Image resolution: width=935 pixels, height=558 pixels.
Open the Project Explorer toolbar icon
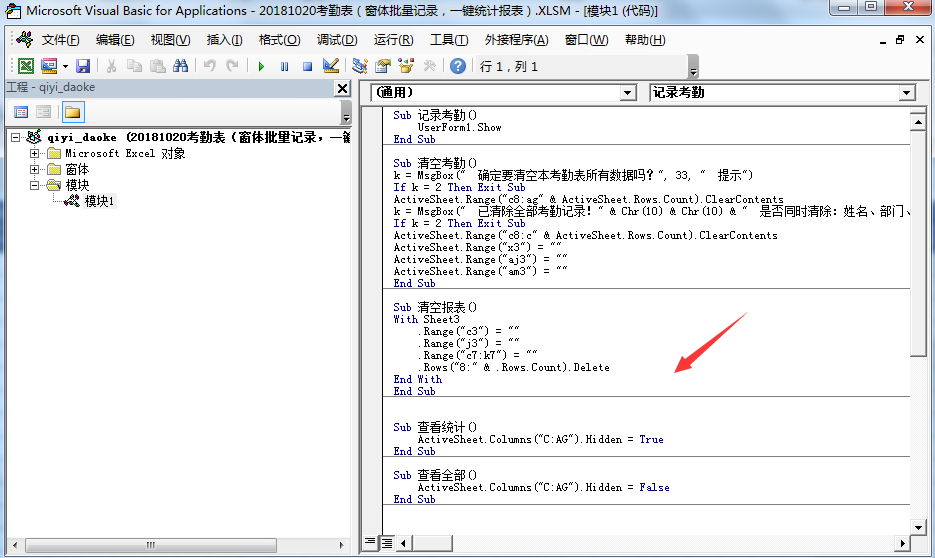tap(360, 66)
